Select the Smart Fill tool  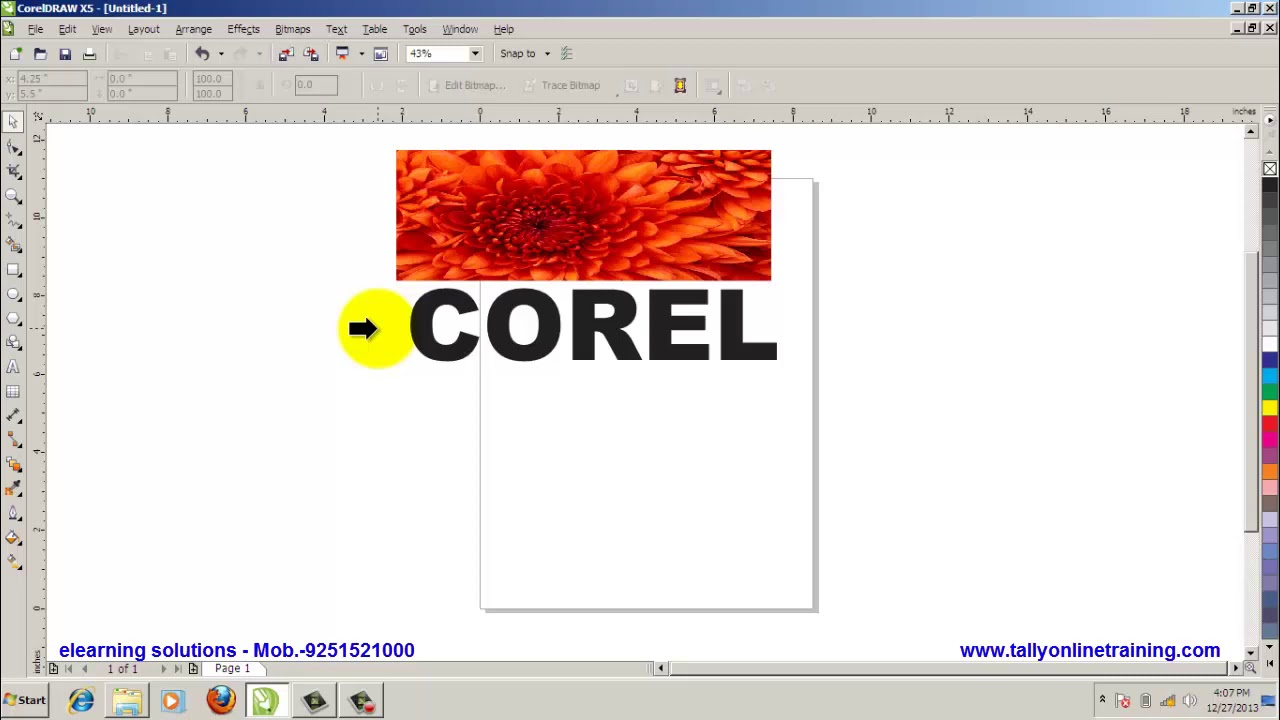(13, 245)
